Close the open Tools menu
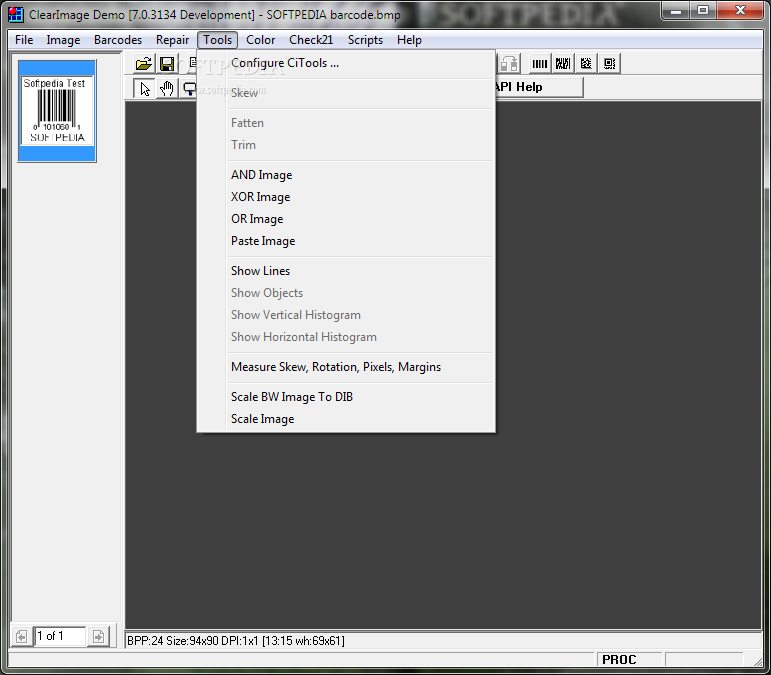Viewport: 771px width, 675px height. click(217, 40)
